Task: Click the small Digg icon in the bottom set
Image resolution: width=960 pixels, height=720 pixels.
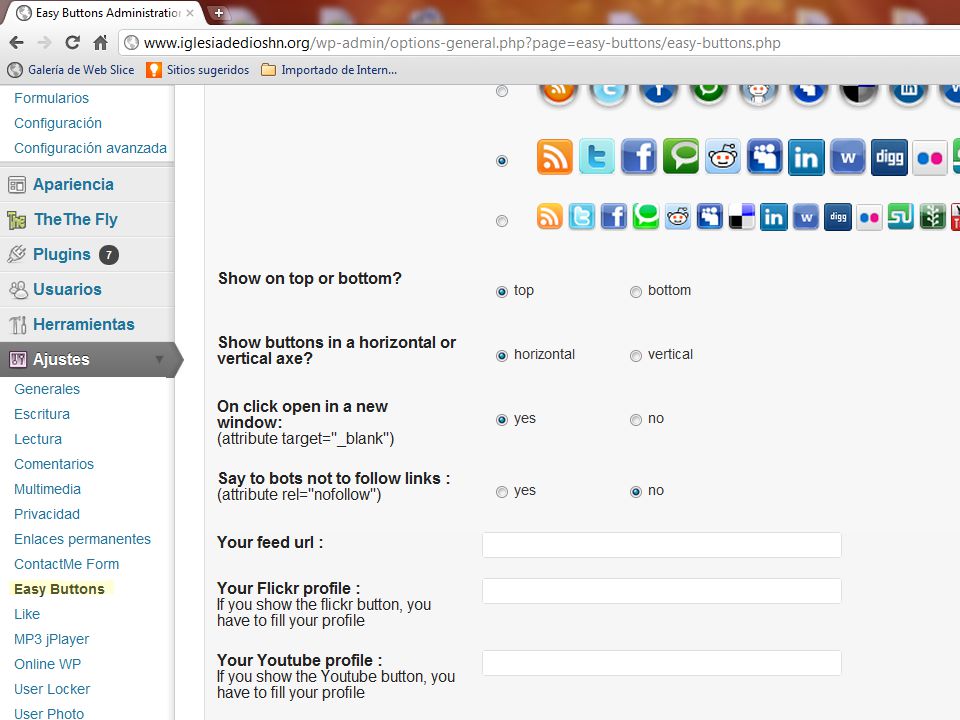Action: 838,217
